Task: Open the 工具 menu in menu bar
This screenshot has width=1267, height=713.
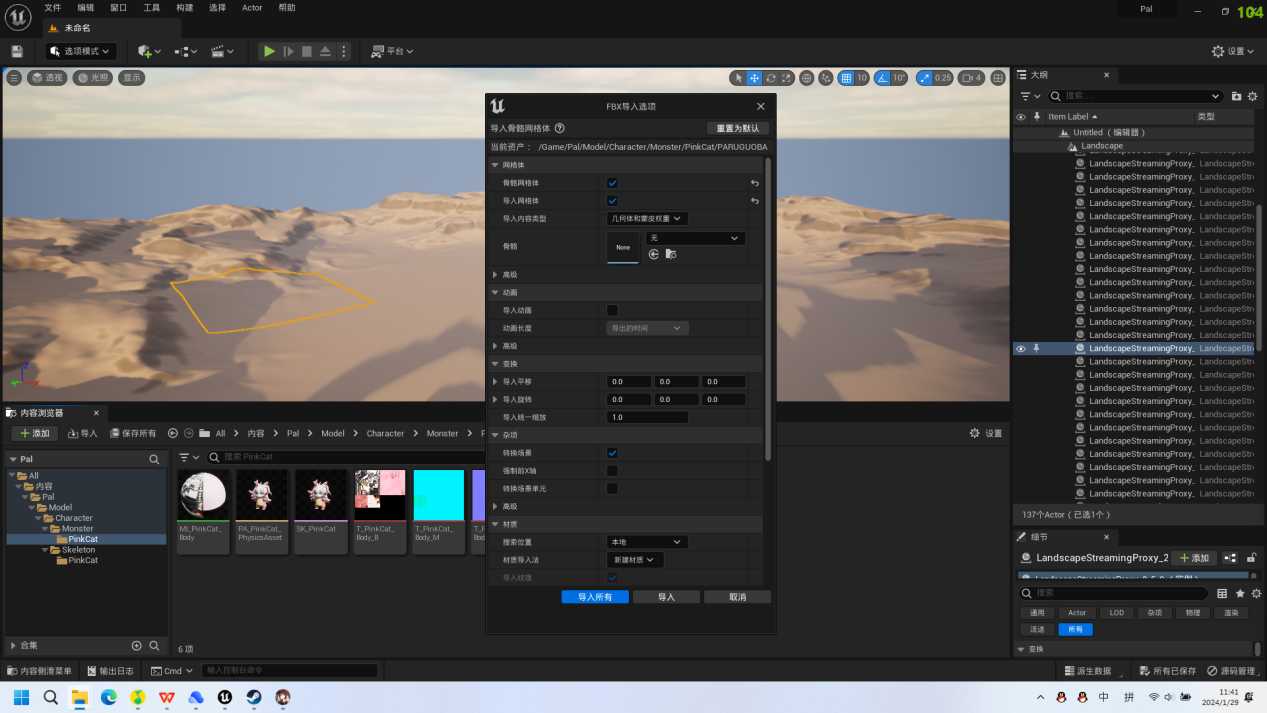Action: pyautogui.click(x=151, y=8)
